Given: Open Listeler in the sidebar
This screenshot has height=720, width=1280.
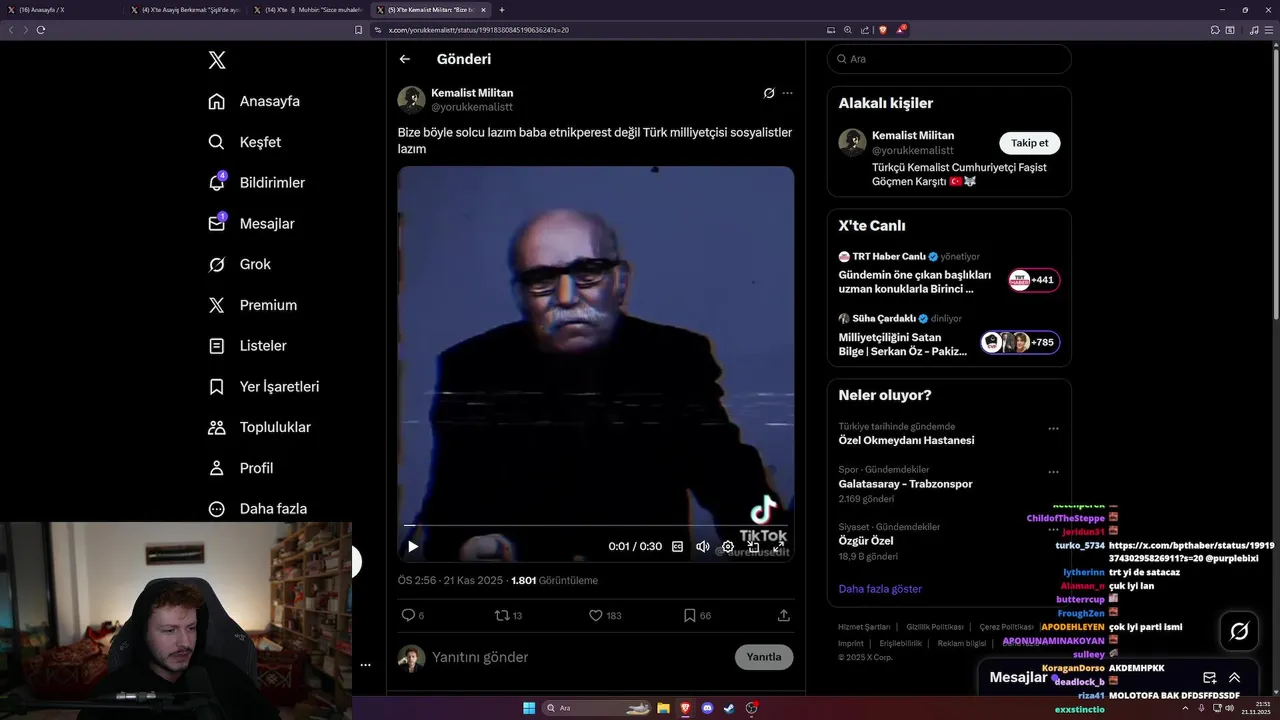Looking at the screenshot, I should 247,346.
